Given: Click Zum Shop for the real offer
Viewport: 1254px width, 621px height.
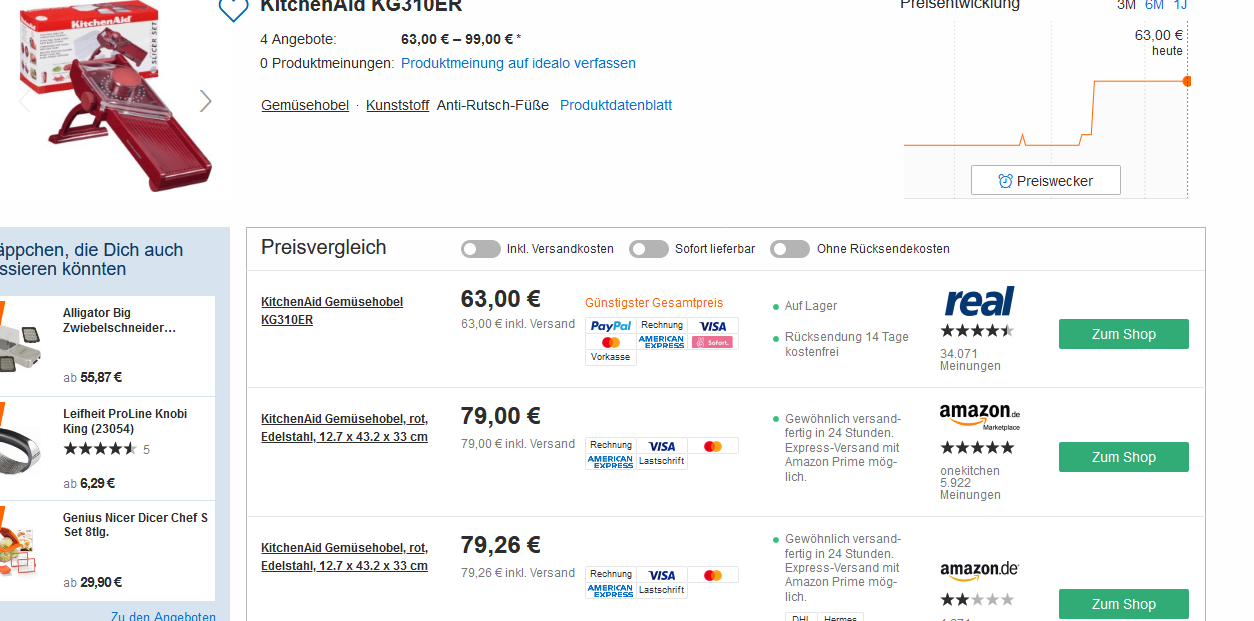Looking at the screenshot, I should point(1123,334).
